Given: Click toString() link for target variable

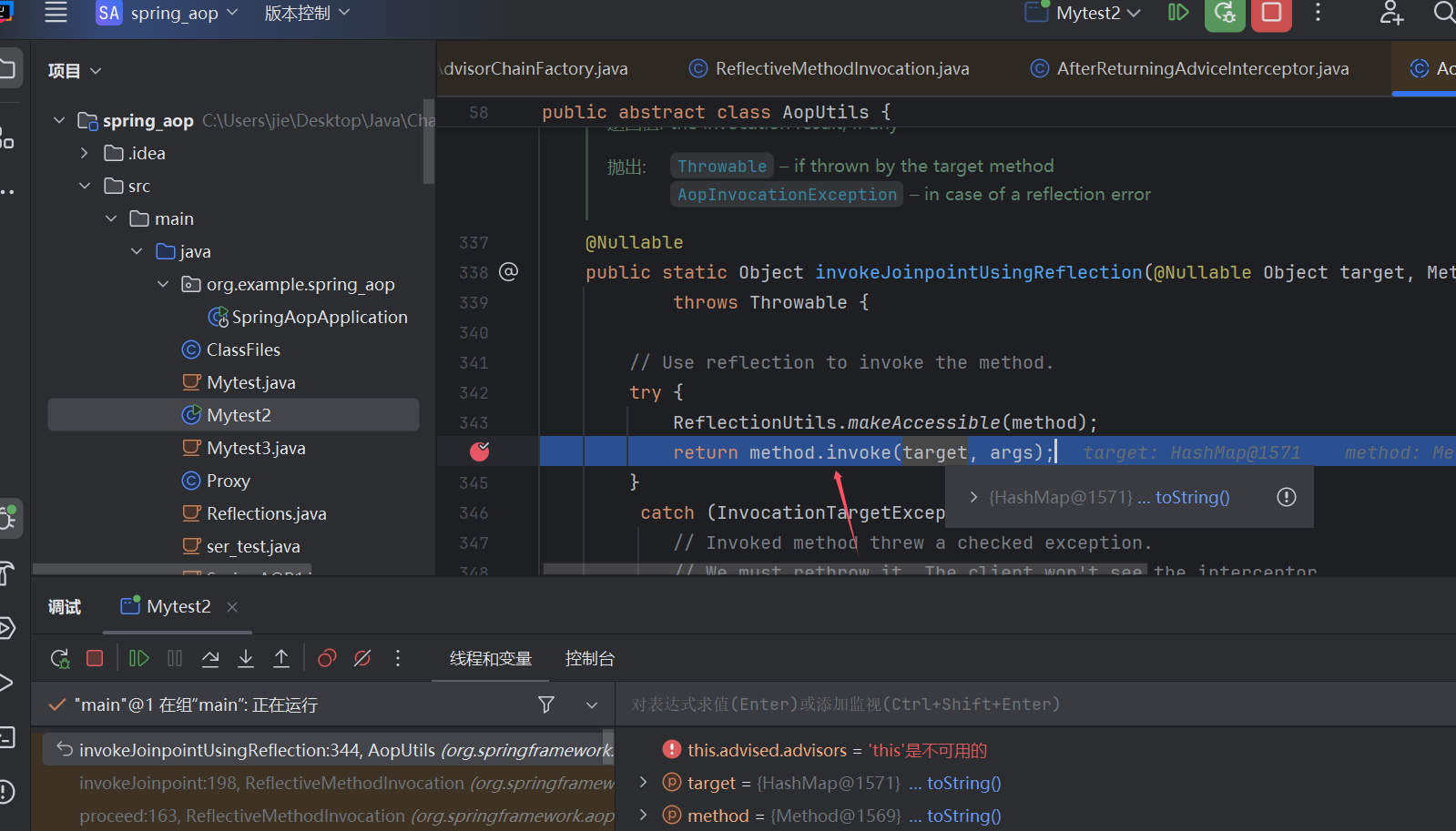Looking at the screenshot, I should pyautogui.click(x=964, y=783).
